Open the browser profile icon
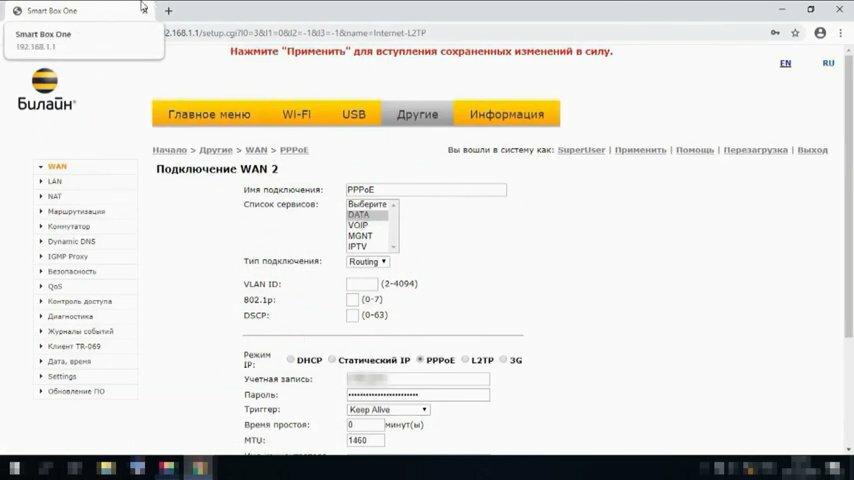This screenshot has height=480, width=854. tap(820, 33)
